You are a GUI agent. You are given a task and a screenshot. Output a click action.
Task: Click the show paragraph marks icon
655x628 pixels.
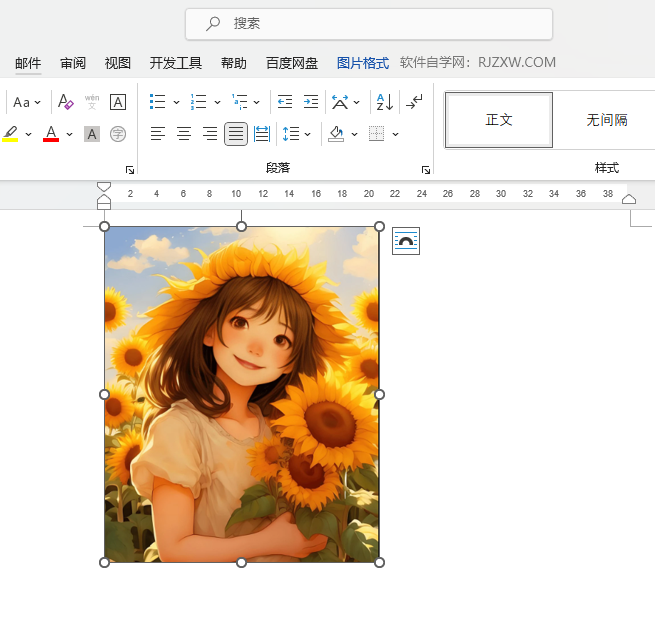pyautogui.click(x=415, y=101)
